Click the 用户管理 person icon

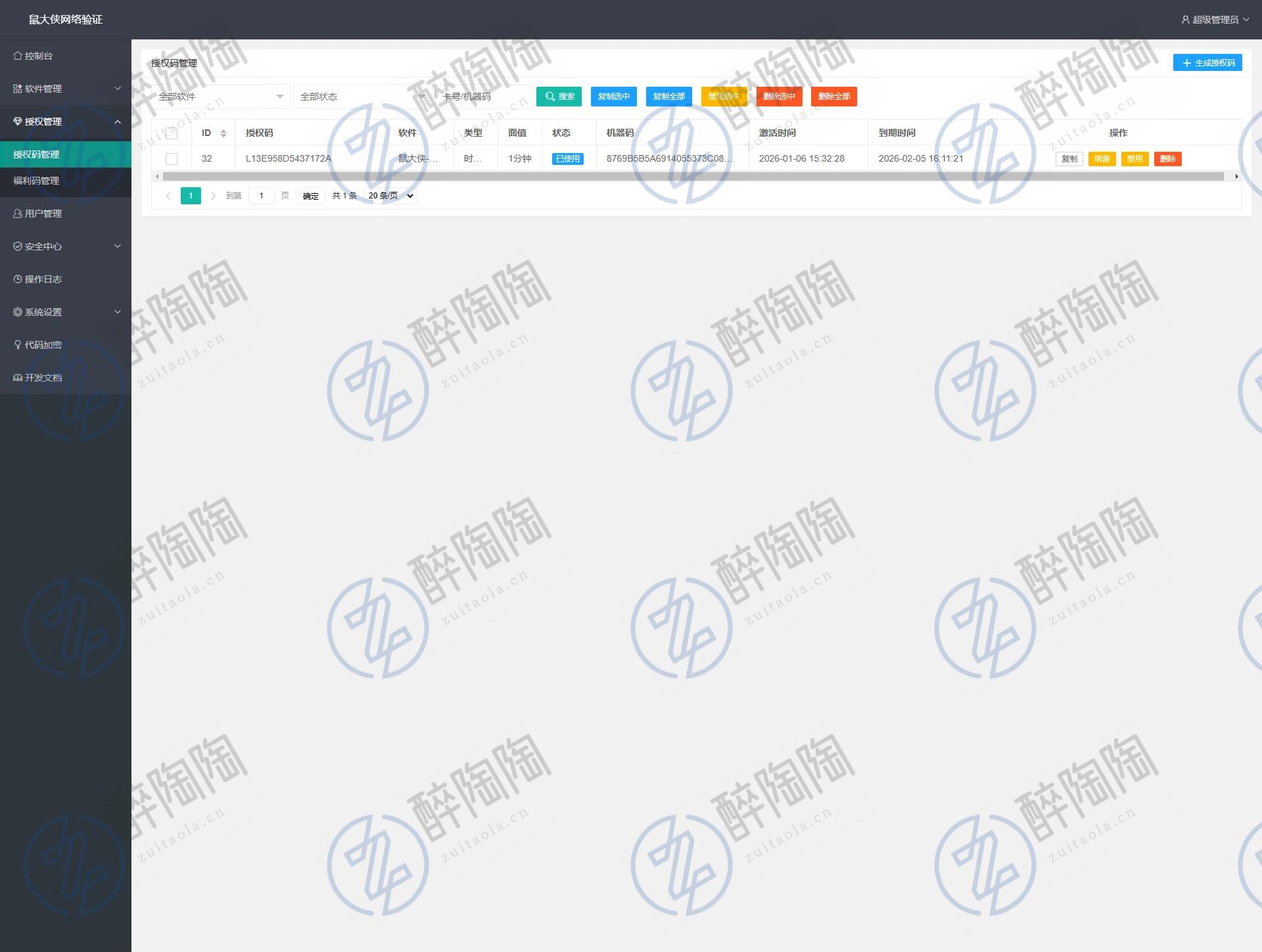coord(18,214)
